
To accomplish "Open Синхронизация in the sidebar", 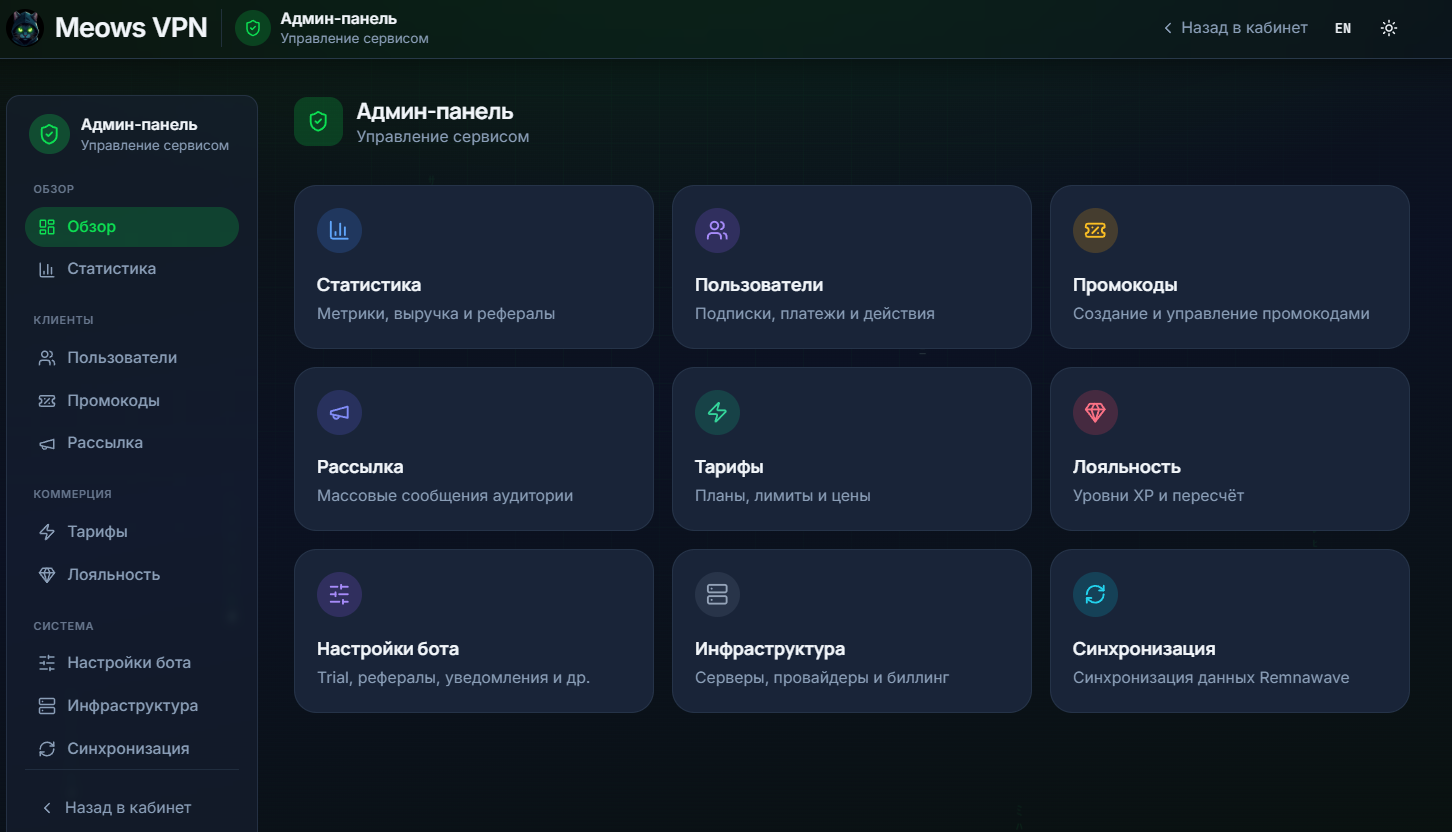I will (132, 749).
